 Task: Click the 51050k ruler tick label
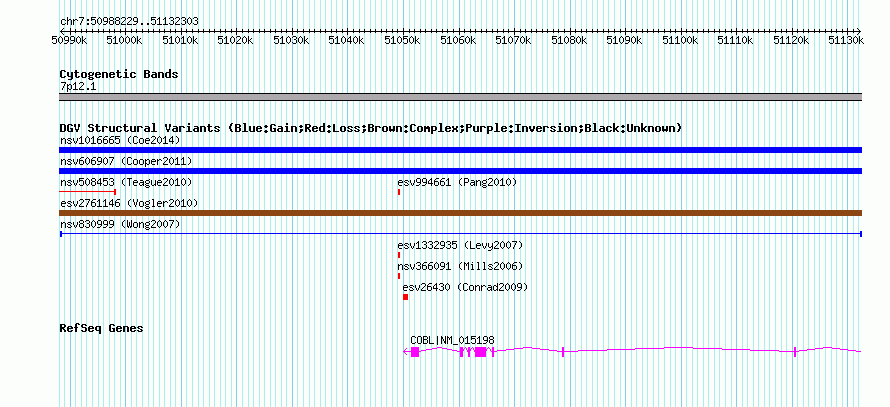(x=402, y=40)
